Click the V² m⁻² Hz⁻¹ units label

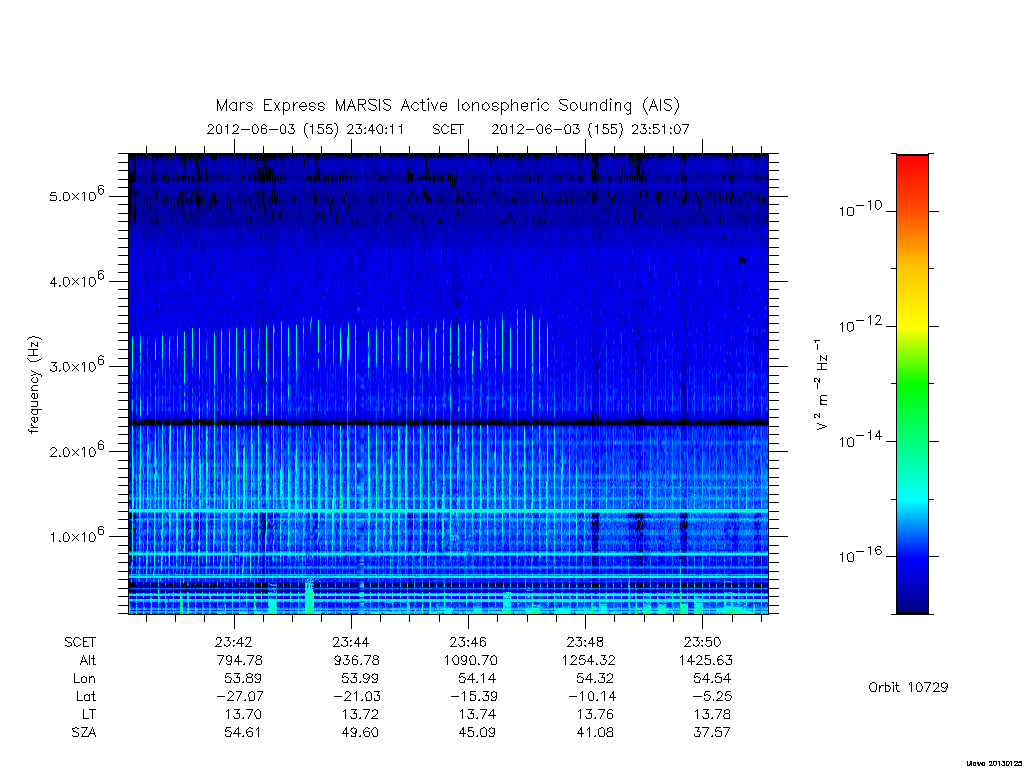coord(822,385)
